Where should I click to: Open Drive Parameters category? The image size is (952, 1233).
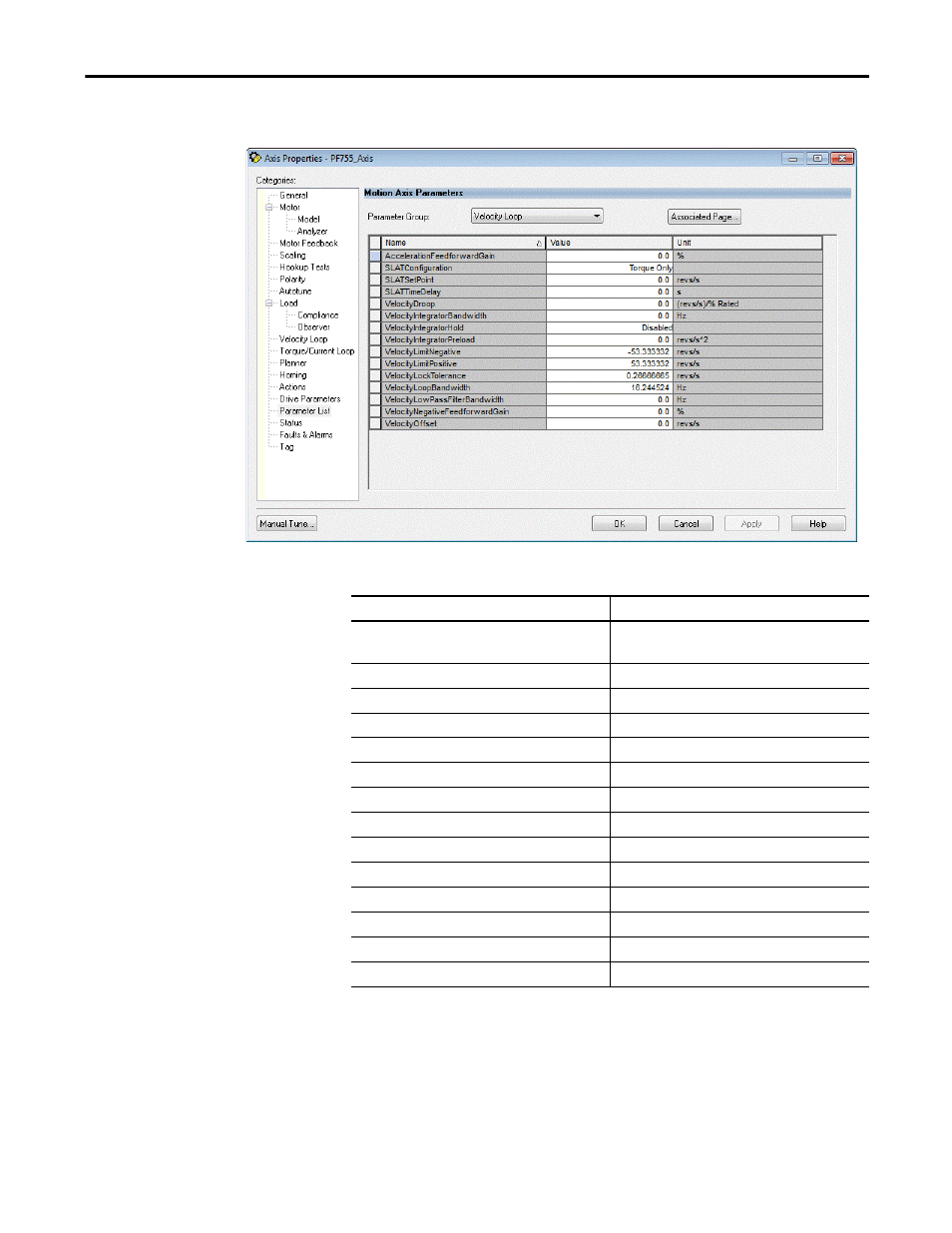[310, 399]
